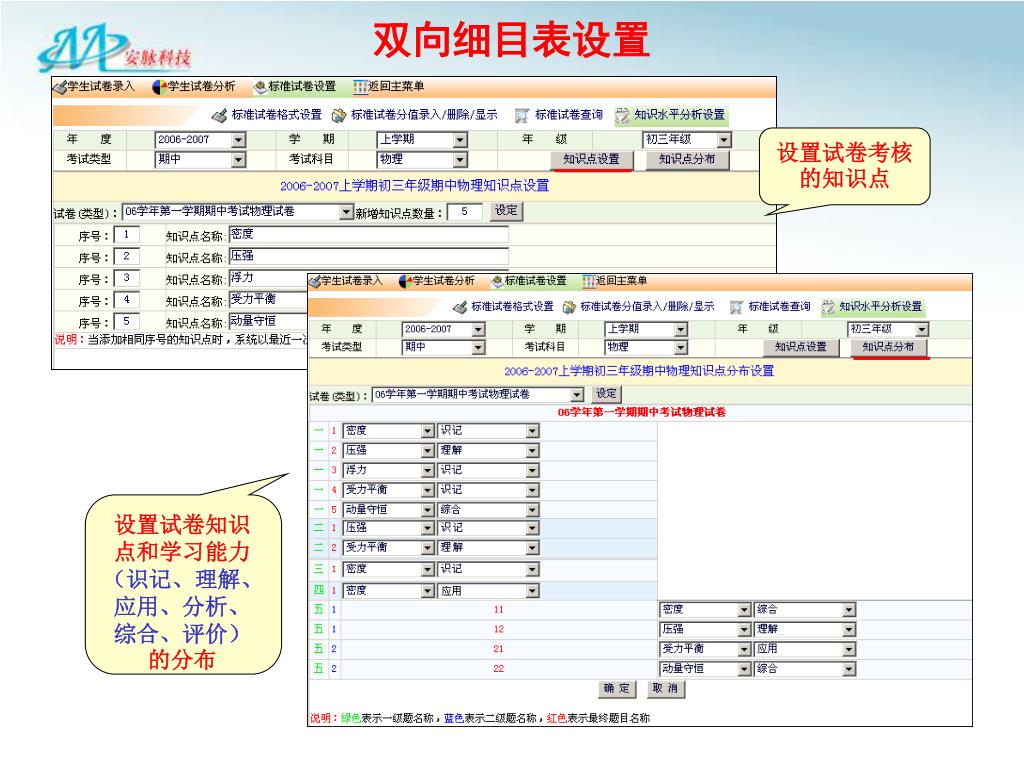
Task: Click 知识点设置 button in back window
Action: (x=591, y=159)
